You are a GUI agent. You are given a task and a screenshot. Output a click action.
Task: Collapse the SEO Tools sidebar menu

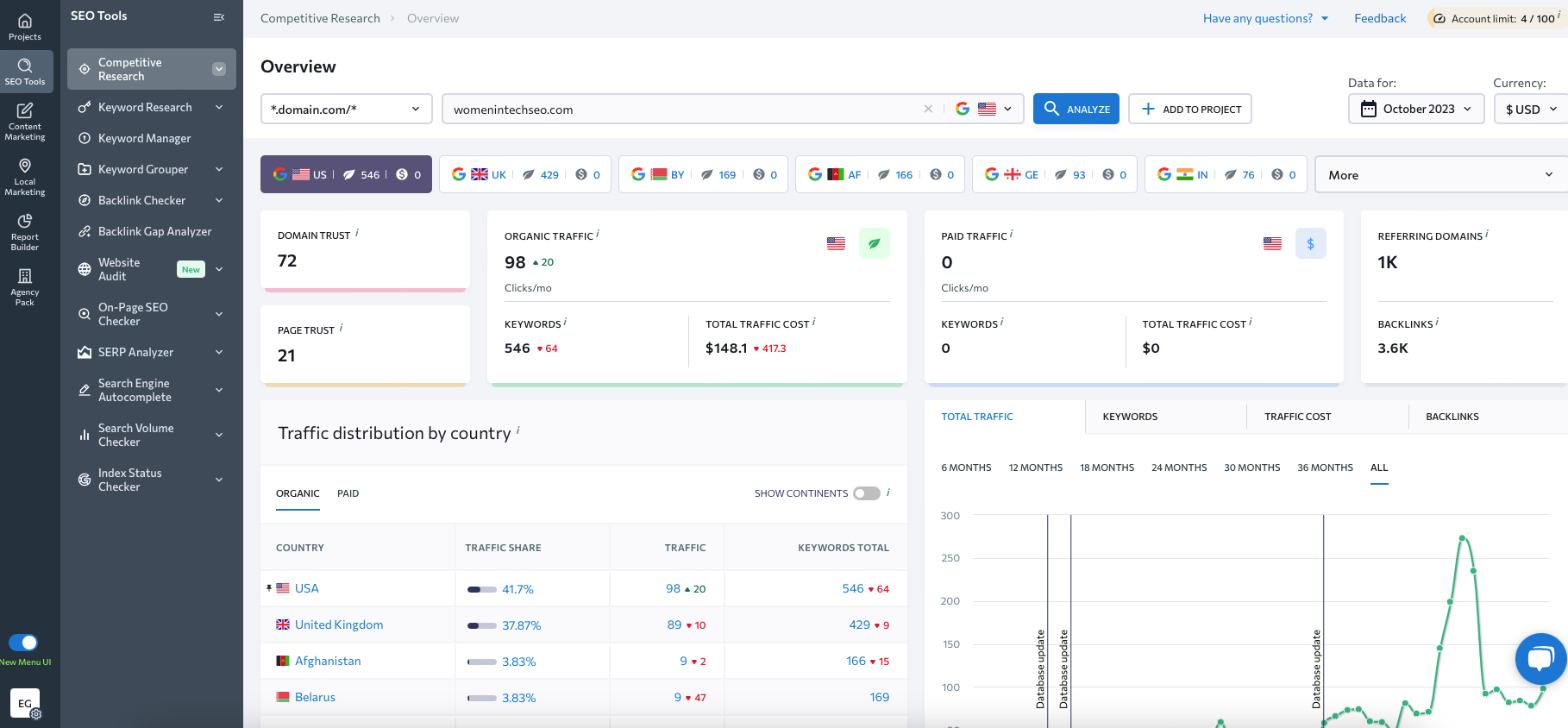pos(219,16)
